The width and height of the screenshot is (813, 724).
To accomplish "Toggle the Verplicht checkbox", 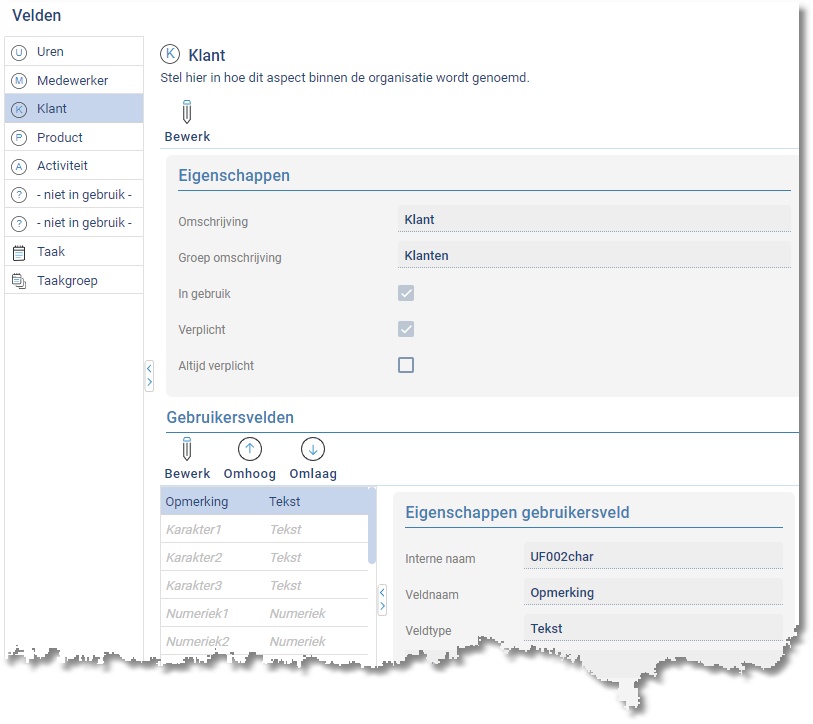I will tap(406, 330).
